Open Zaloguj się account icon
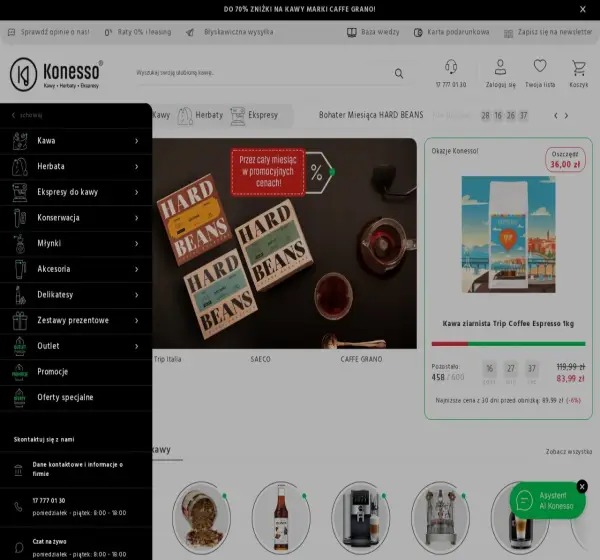 click(x=501, y=67)
